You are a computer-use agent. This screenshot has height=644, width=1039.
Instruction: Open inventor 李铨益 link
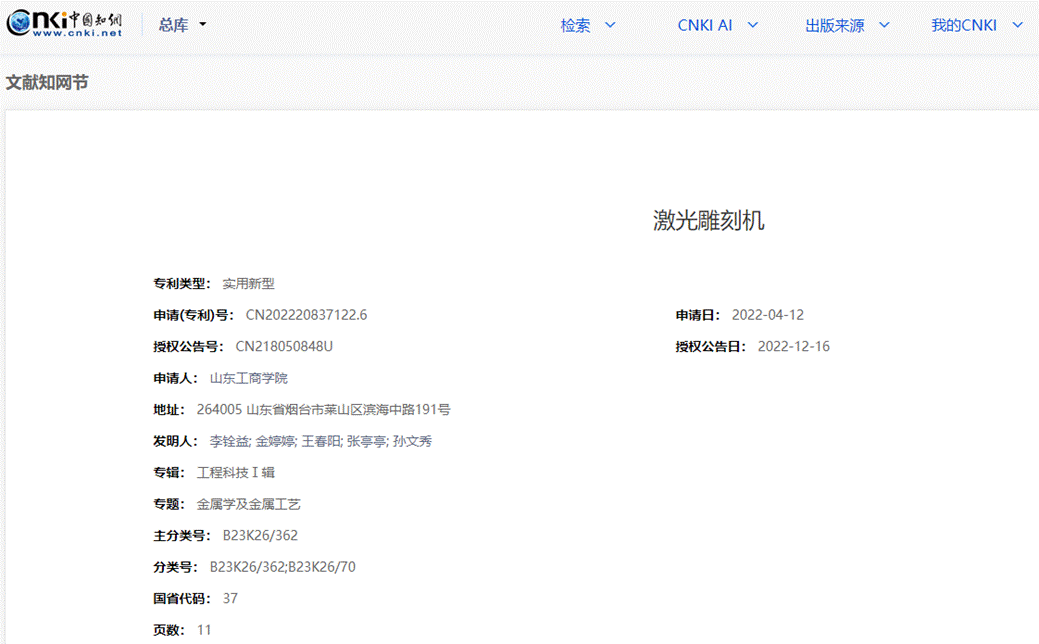(x=229, y=441)
